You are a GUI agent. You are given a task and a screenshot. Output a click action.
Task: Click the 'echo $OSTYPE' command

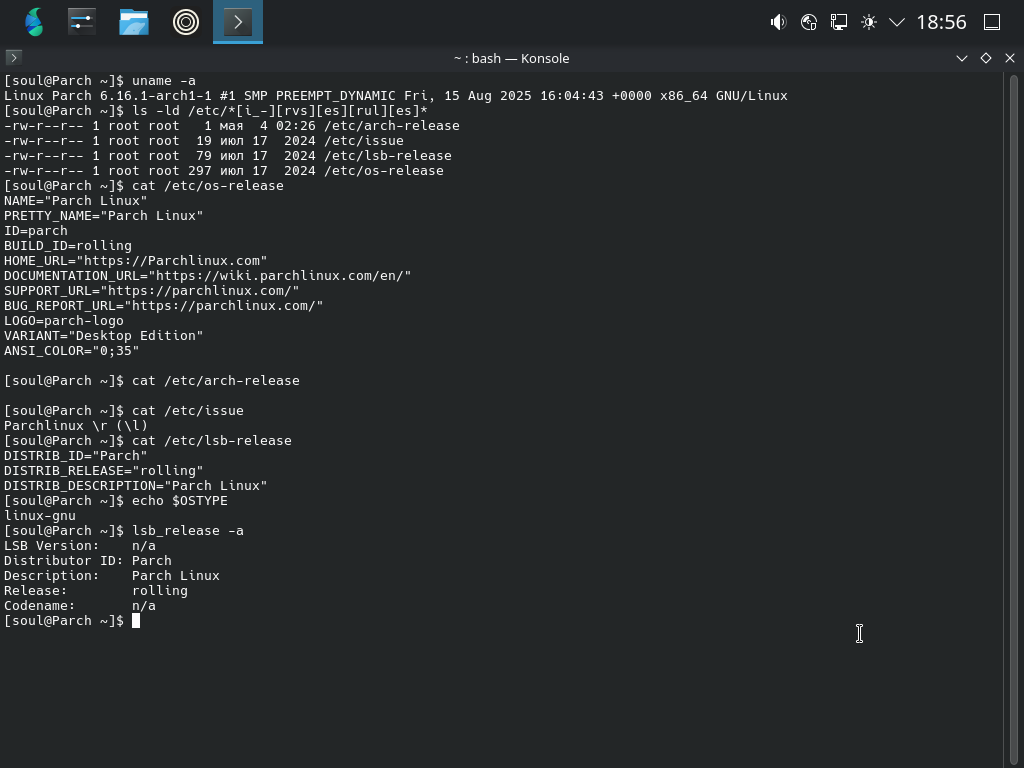pyautogui.click(x=180, y=502)
